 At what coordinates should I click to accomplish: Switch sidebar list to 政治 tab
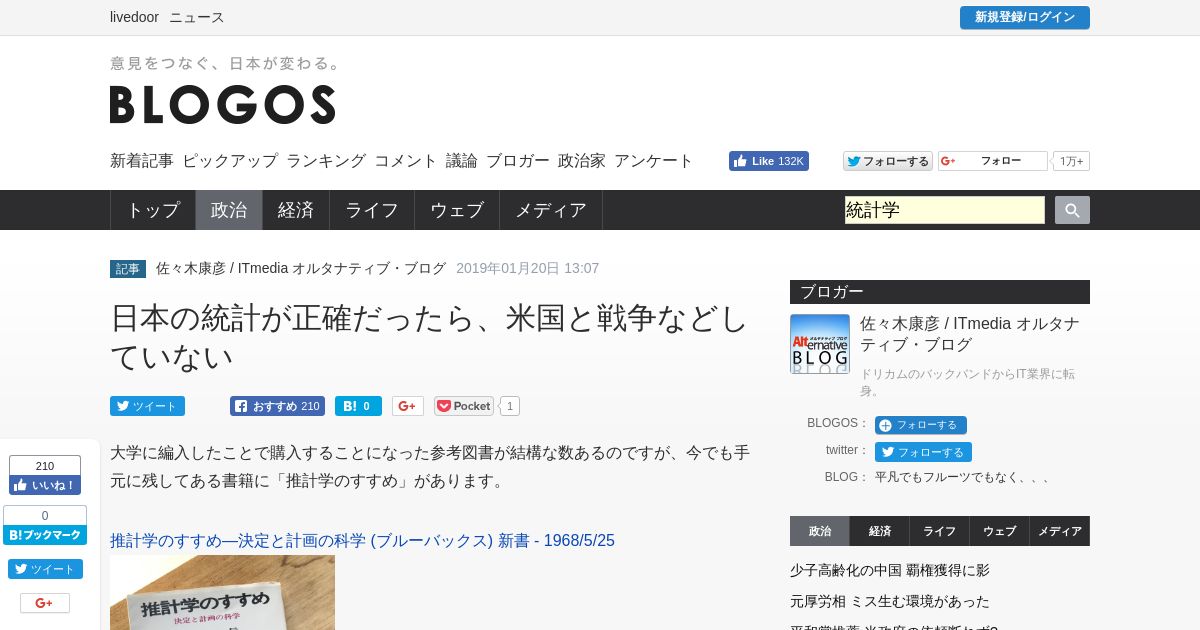[x=820, y=531]
